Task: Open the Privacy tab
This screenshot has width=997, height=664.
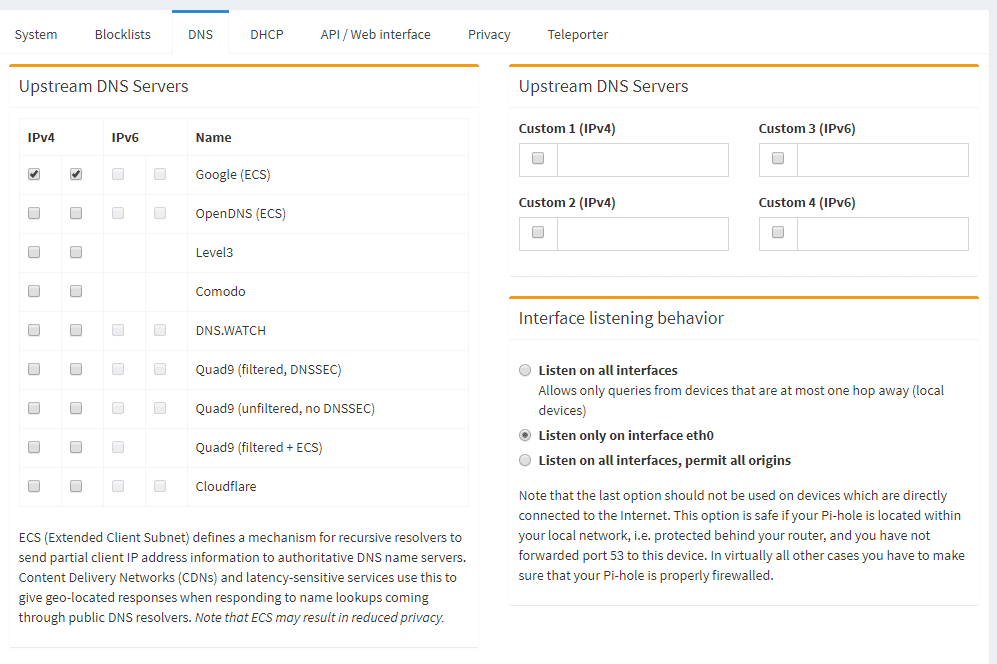Action: tap(489, 34)
